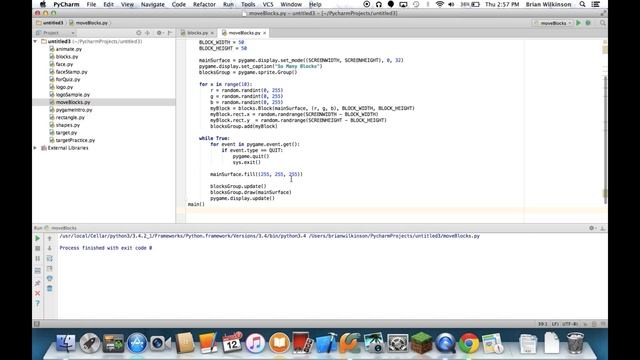Open the Refactor menu
This screenshot has height=360, width=640.
(204, 4)
